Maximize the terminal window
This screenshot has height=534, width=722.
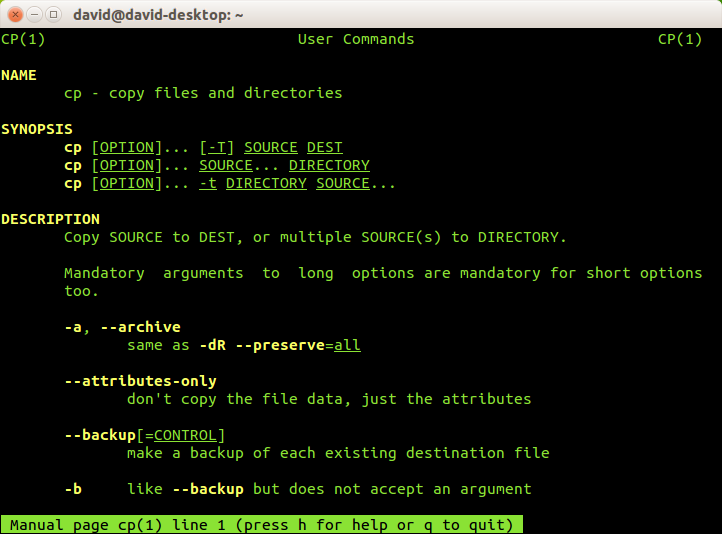point(53,14)
